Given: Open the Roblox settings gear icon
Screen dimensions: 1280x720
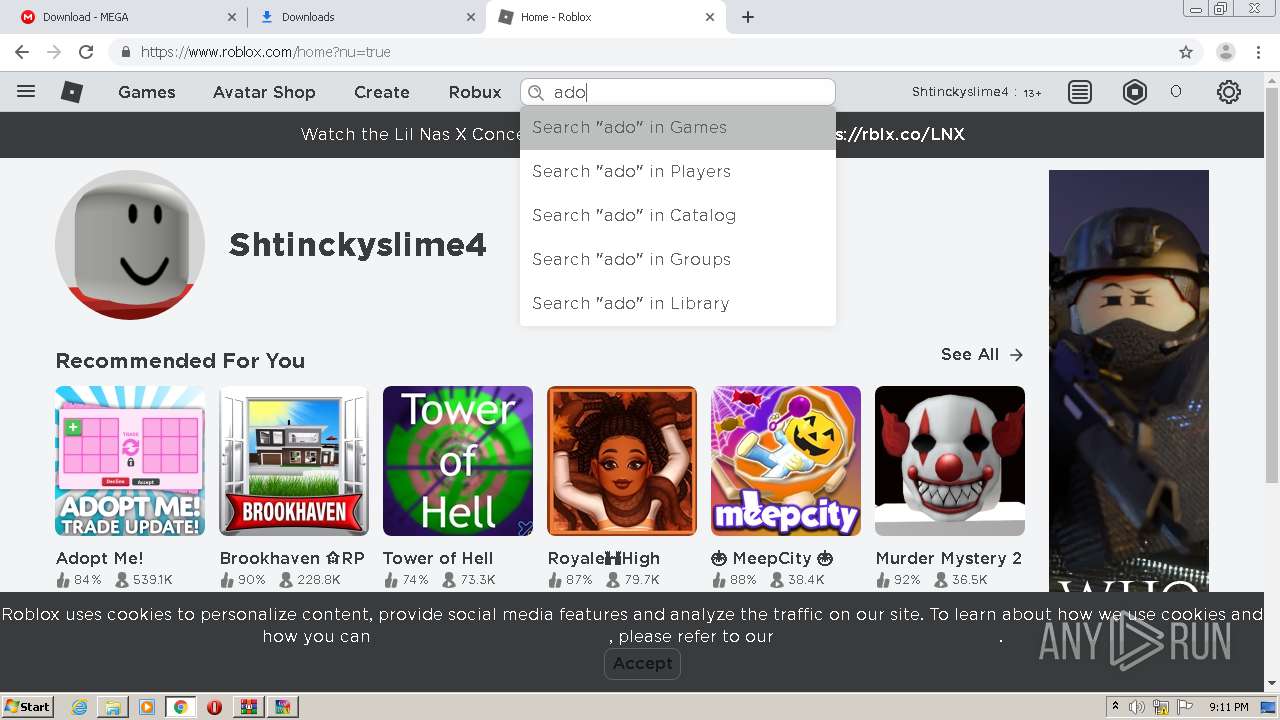Looking at the screenshot, I should pyautogui.click(x=1229, y=92).
